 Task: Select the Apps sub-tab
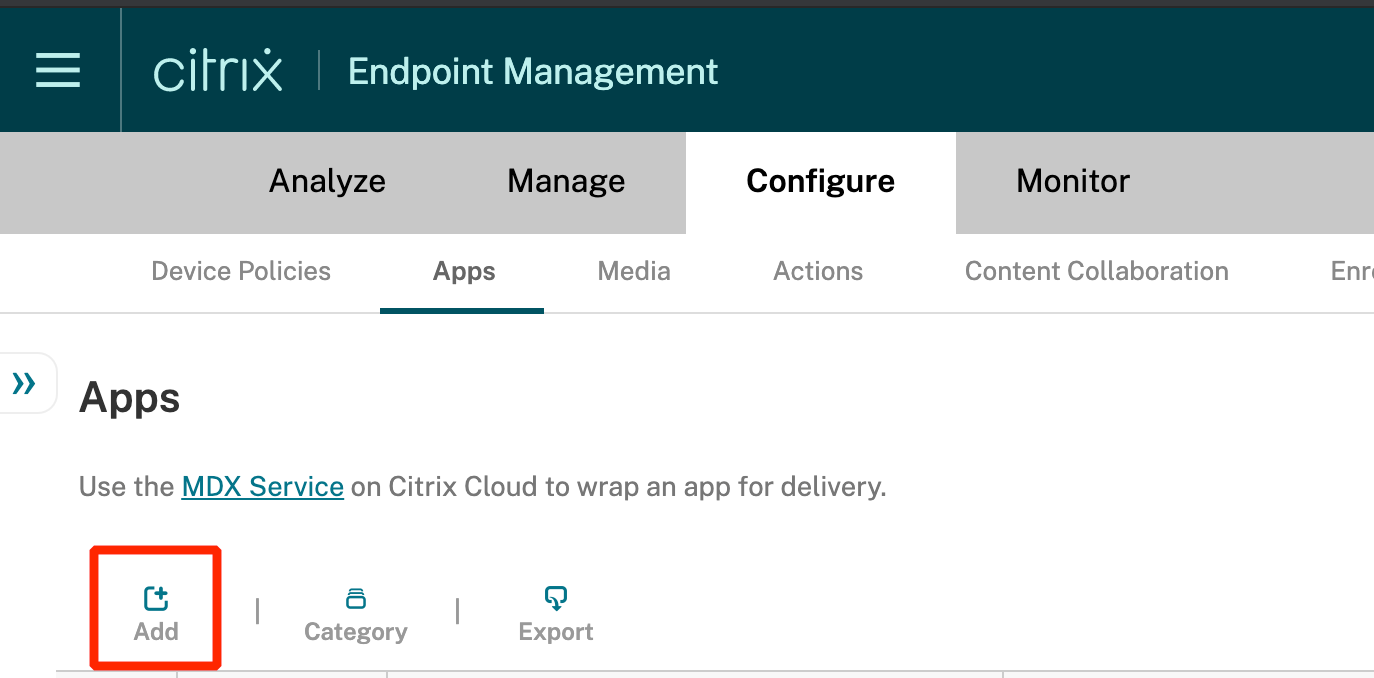[464, 271]
